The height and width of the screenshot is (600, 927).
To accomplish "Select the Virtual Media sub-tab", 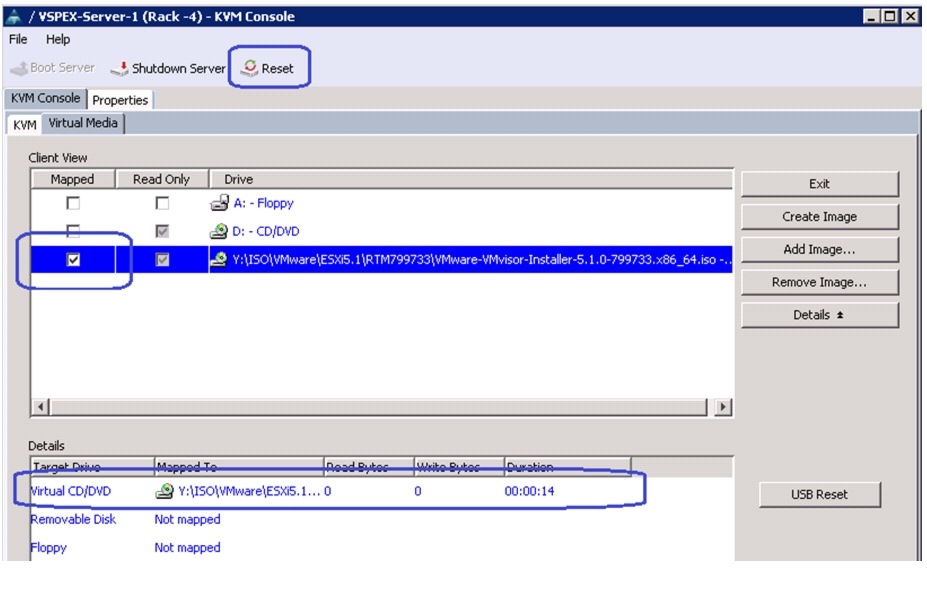I will [83, 123].
